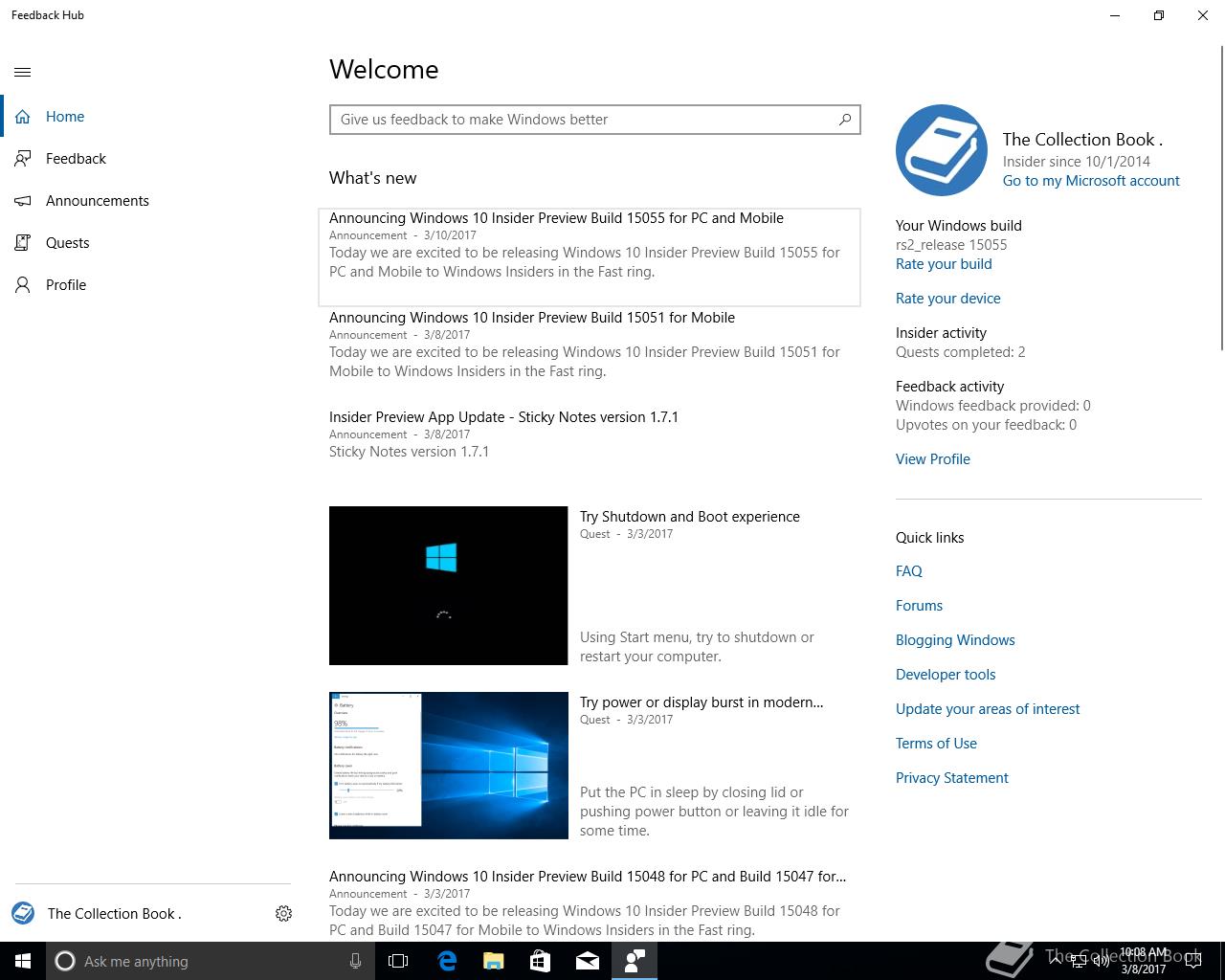Screen dimensions: 1225x980
Task: Click The Collection Book account in sidebar footer
Action: (96, 914)
